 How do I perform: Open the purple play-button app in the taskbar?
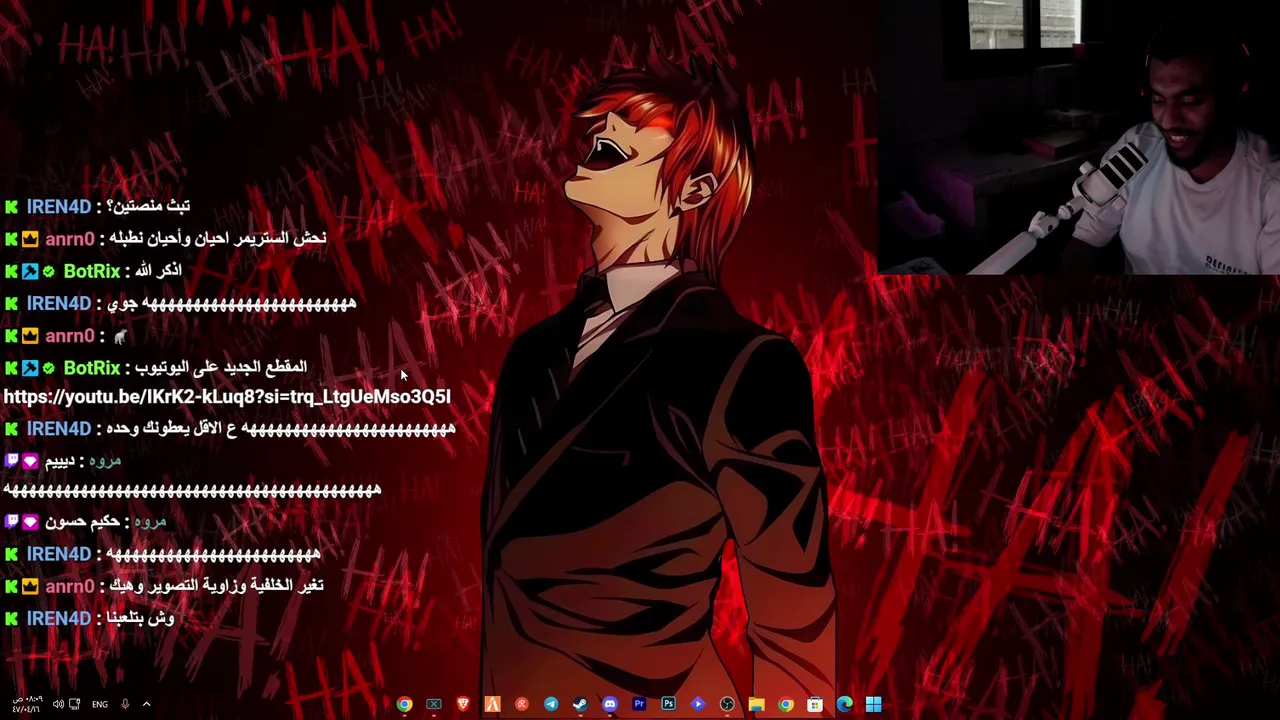coord(698,705)
